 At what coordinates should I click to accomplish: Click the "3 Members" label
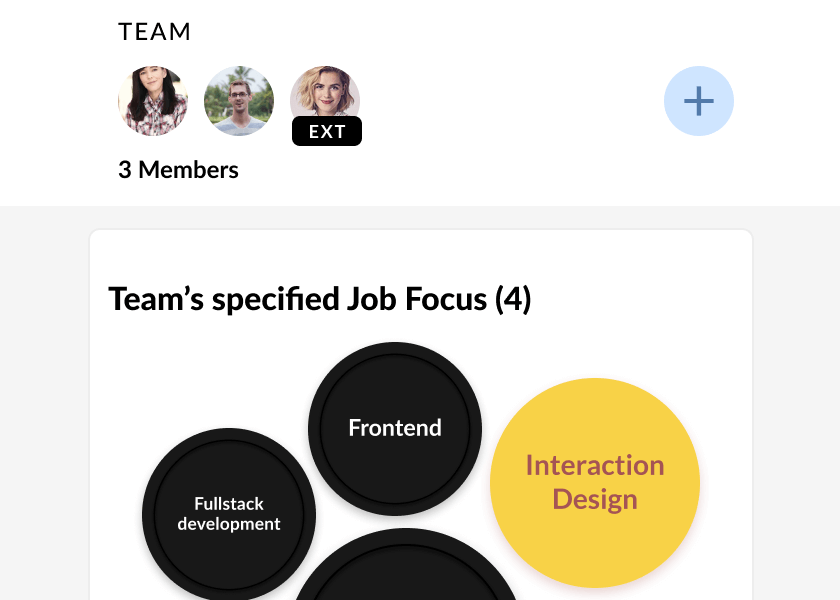click(178, 170)
